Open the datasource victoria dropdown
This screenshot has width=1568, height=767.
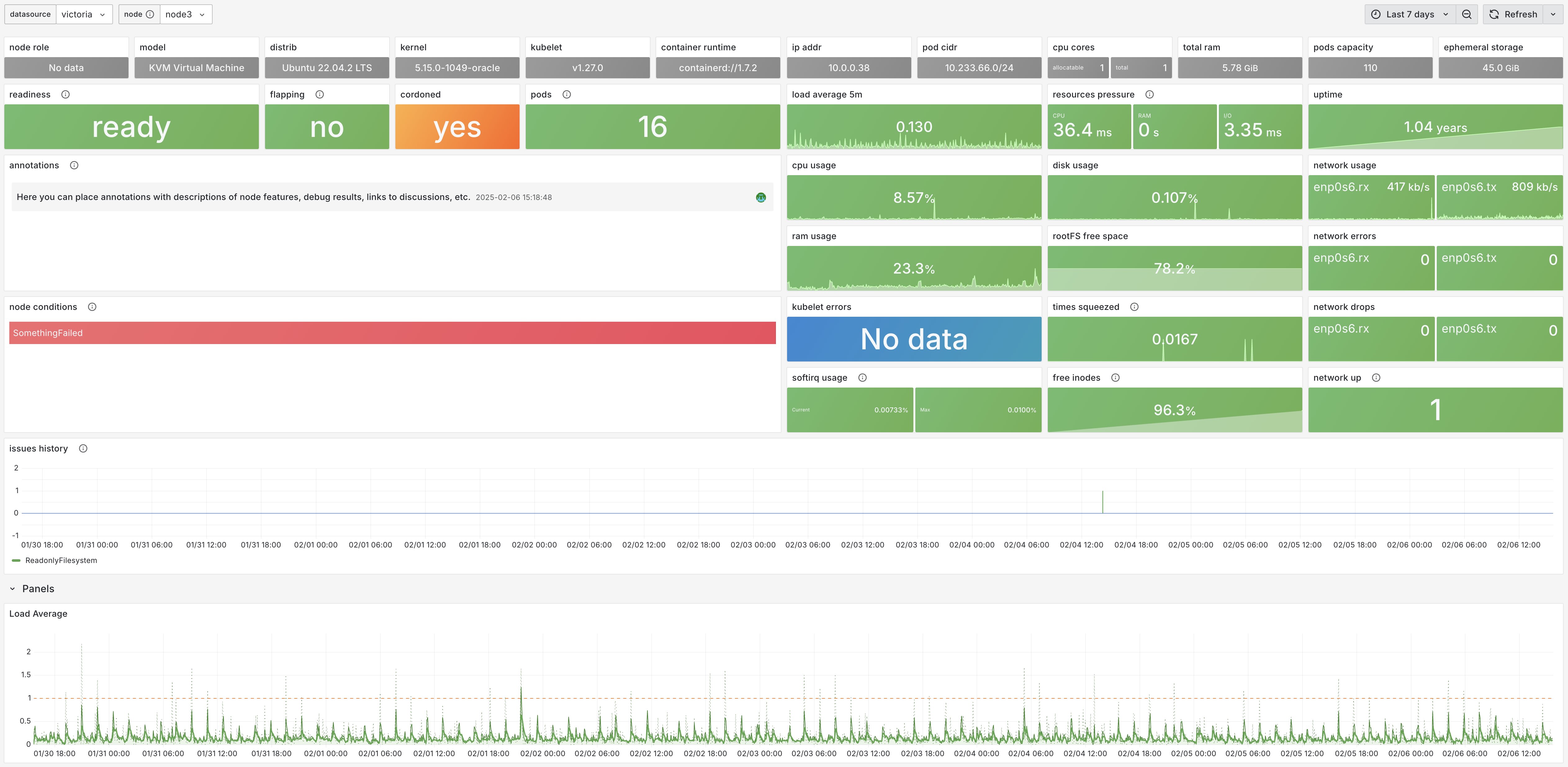(84, 14)
